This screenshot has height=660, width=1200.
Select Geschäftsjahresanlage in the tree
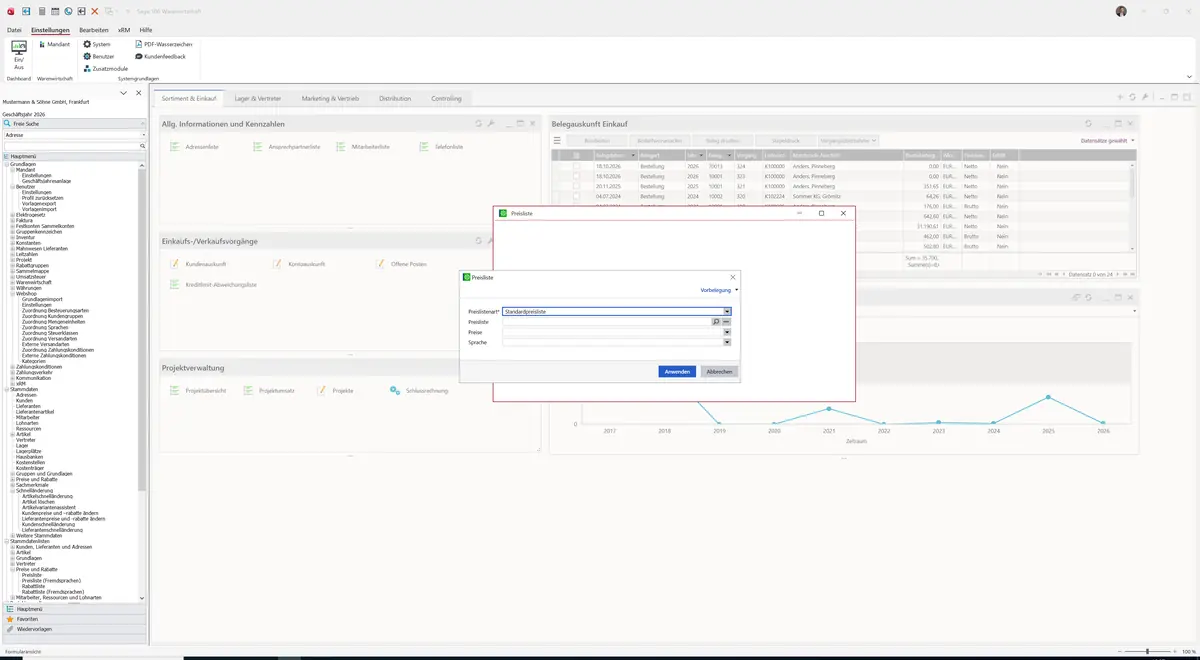tap(46, 181)
